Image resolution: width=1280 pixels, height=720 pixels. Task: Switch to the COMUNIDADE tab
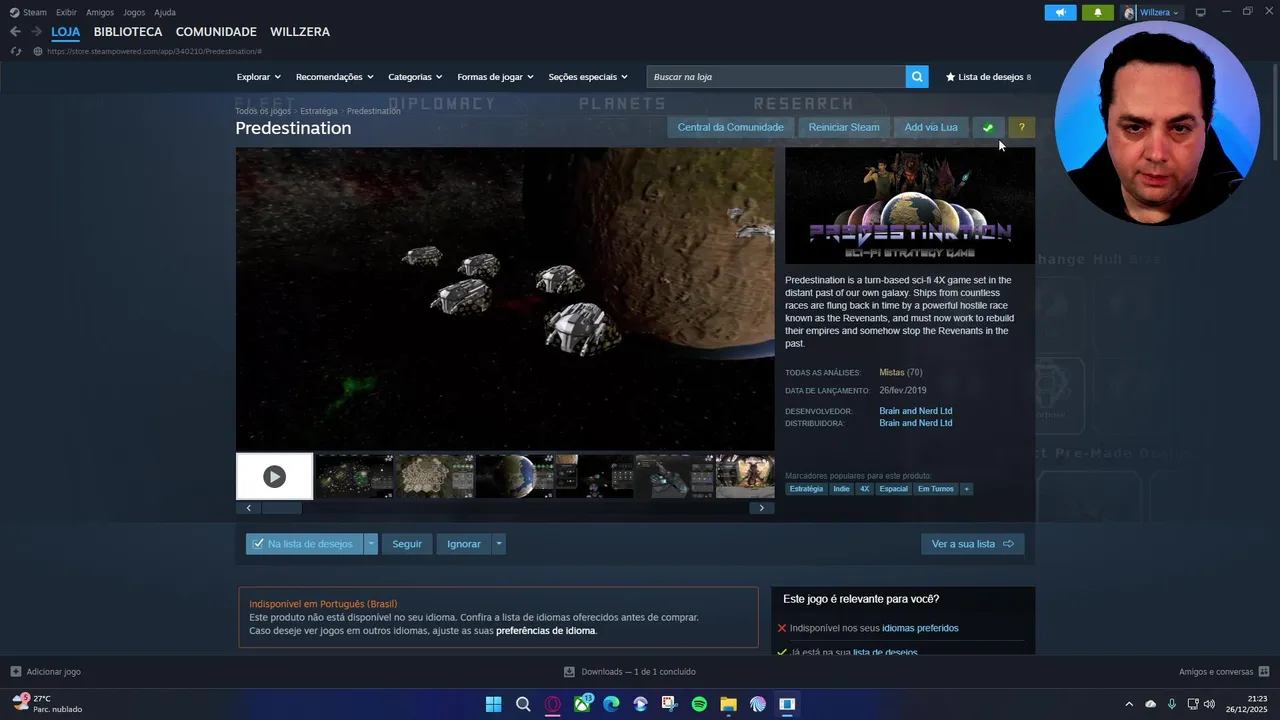tap(216, 32)
